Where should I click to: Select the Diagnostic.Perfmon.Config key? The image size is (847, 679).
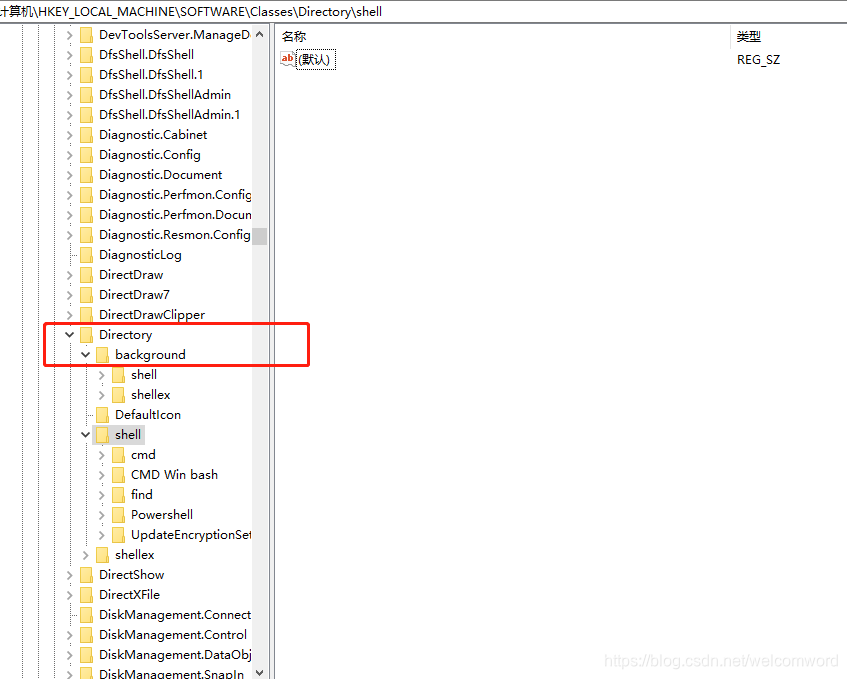[x=175, y=194]
